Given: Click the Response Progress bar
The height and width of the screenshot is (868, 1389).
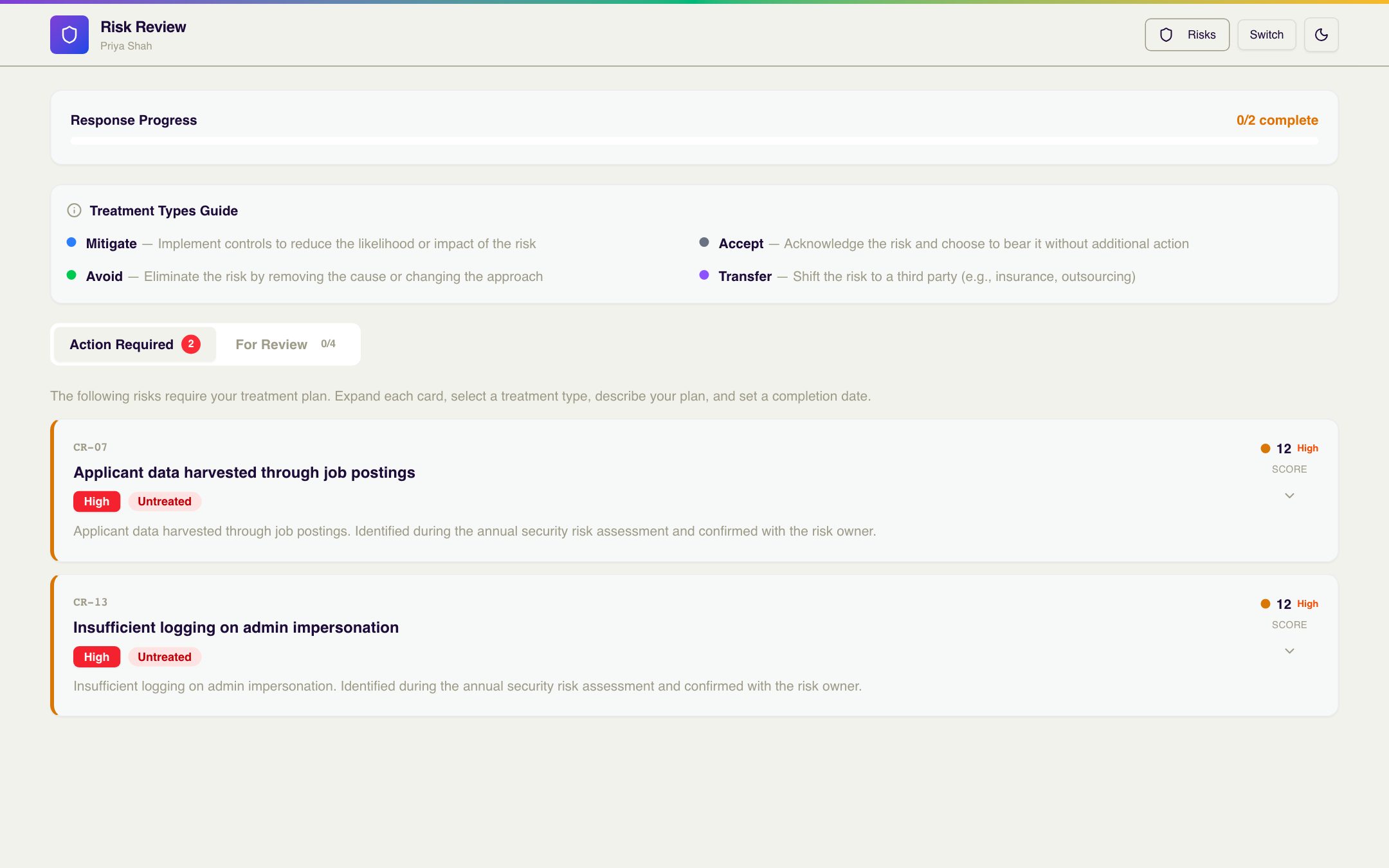Looking at the screenshot, I should (x=694, y=141).
